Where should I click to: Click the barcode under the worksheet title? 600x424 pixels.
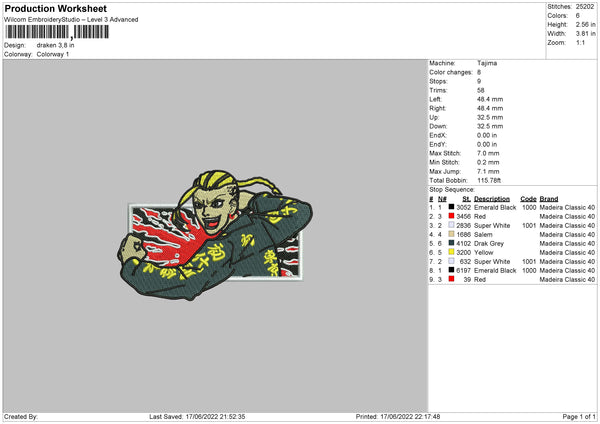click(x=57, y=32)
